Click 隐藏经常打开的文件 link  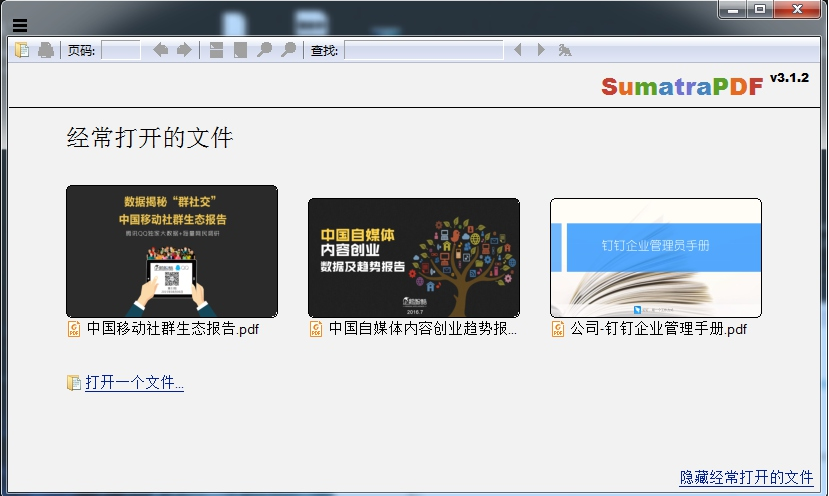point(747,477)
